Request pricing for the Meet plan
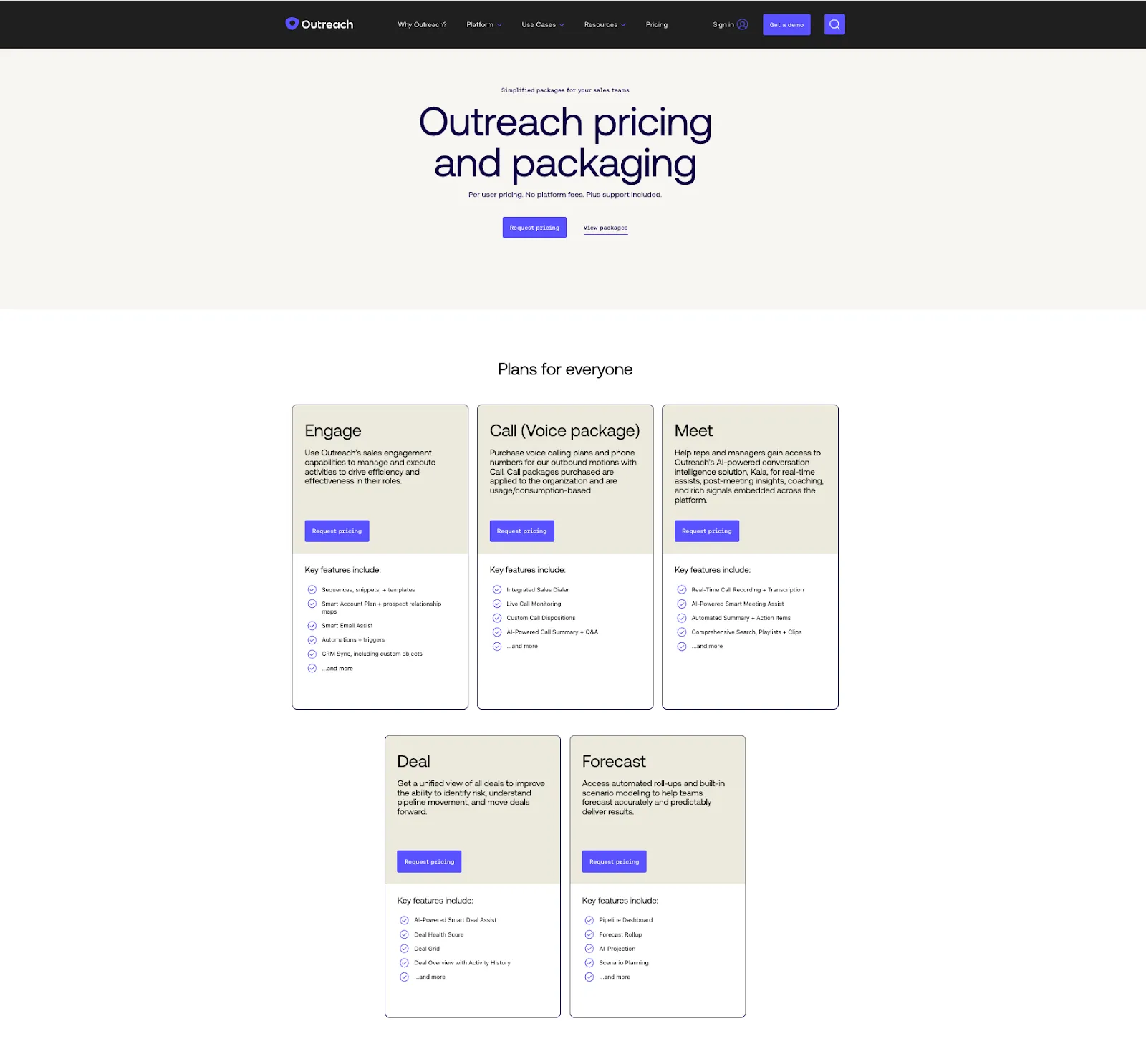The width and height of the screenshot is (1146, 1064). 706,531
